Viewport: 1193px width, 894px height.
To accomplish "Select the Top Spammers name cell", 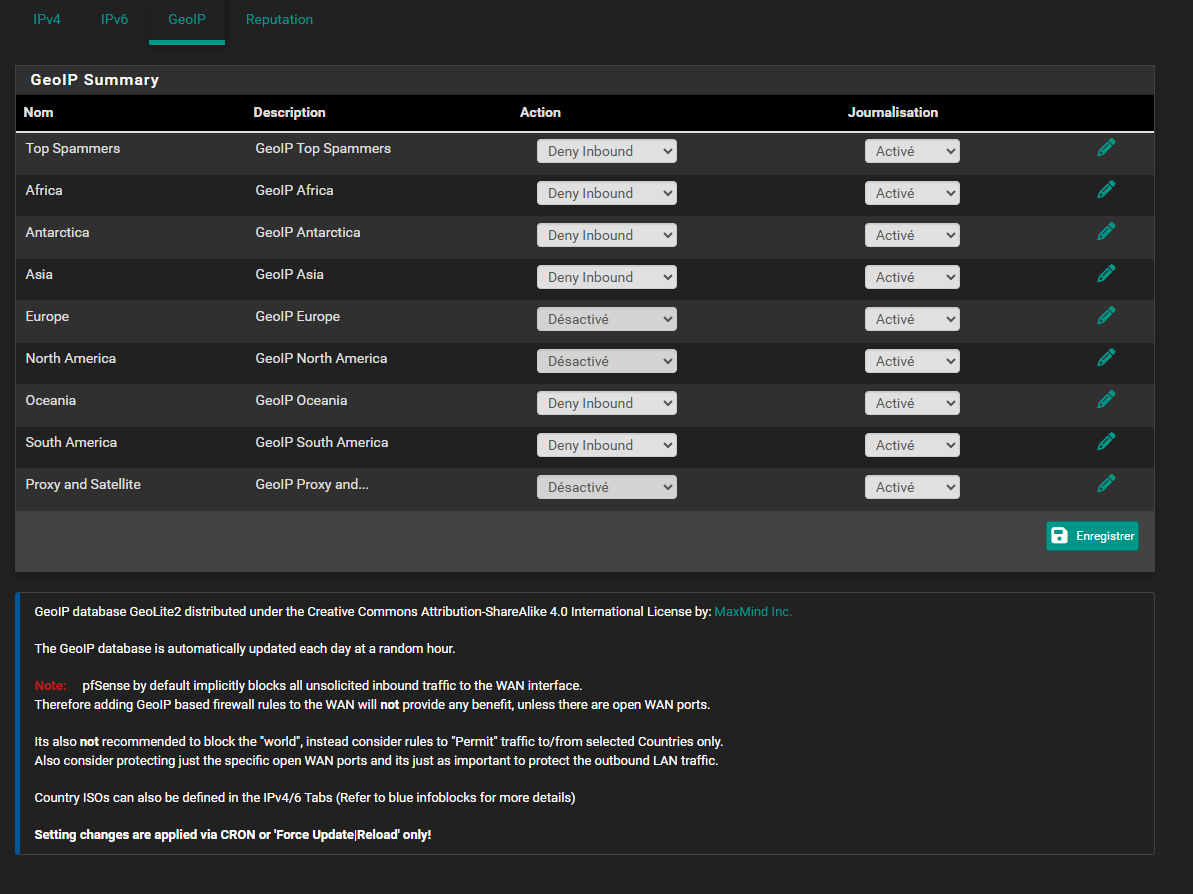I will coord(72,148).
